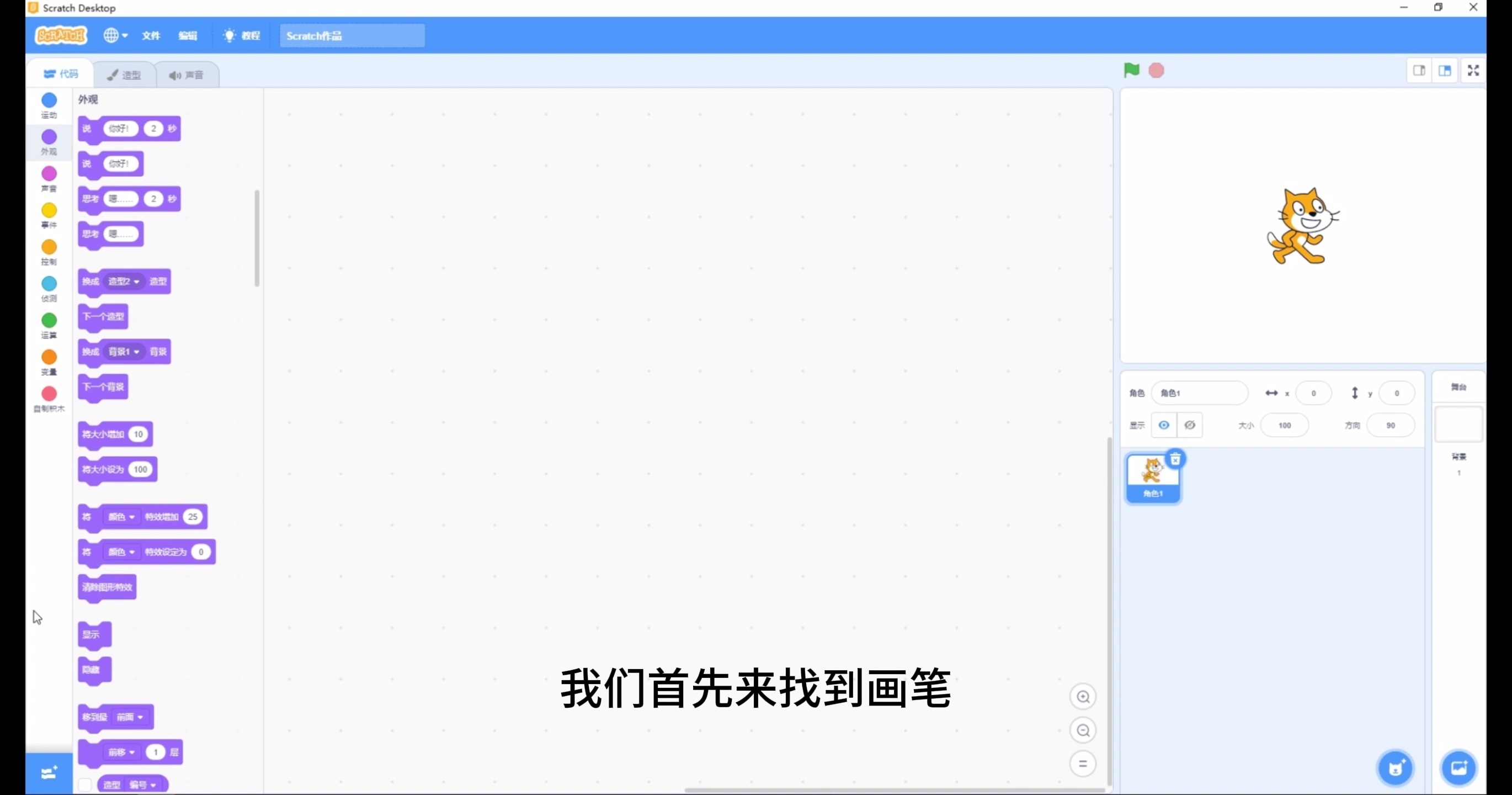Open the 文件 menu

click(151, 35)
